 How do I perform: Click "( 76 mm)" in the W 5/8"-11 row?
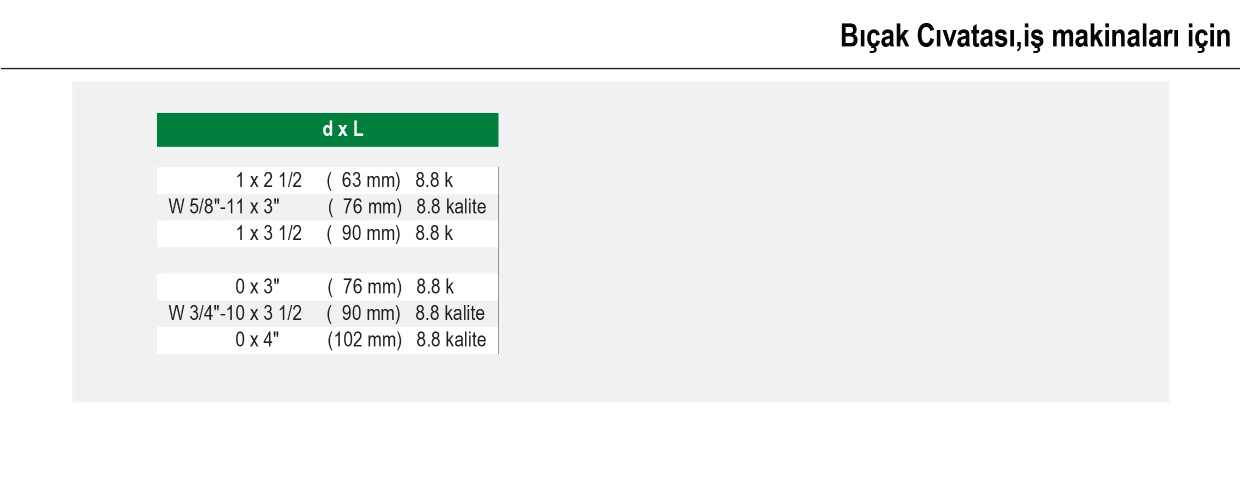tap(364, 207)
